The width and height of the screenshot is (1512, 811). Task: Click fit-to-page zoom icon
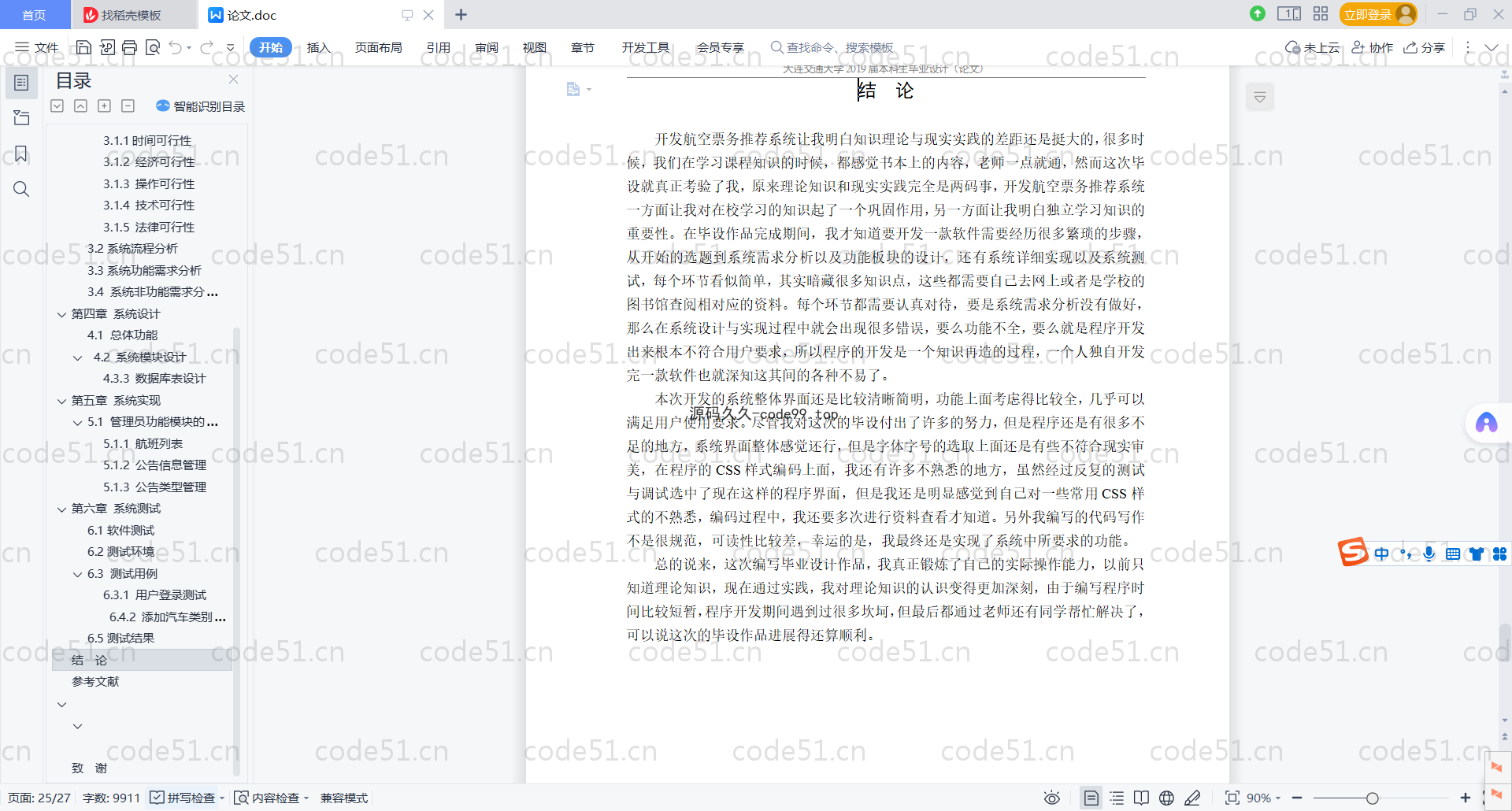[1232, 798]
